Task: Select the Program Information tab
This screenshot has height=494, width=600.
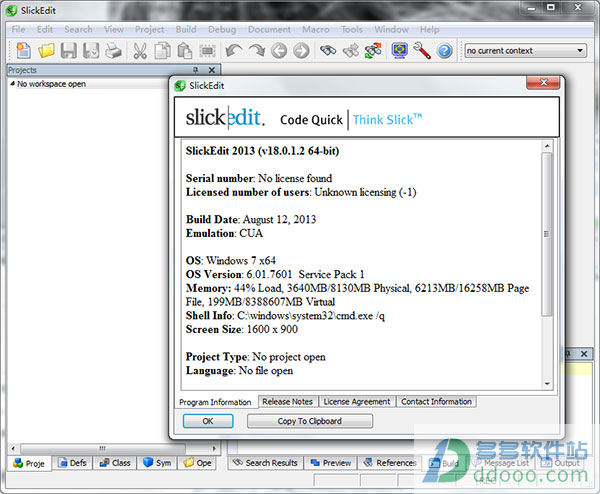Action: tap(215, 402)
